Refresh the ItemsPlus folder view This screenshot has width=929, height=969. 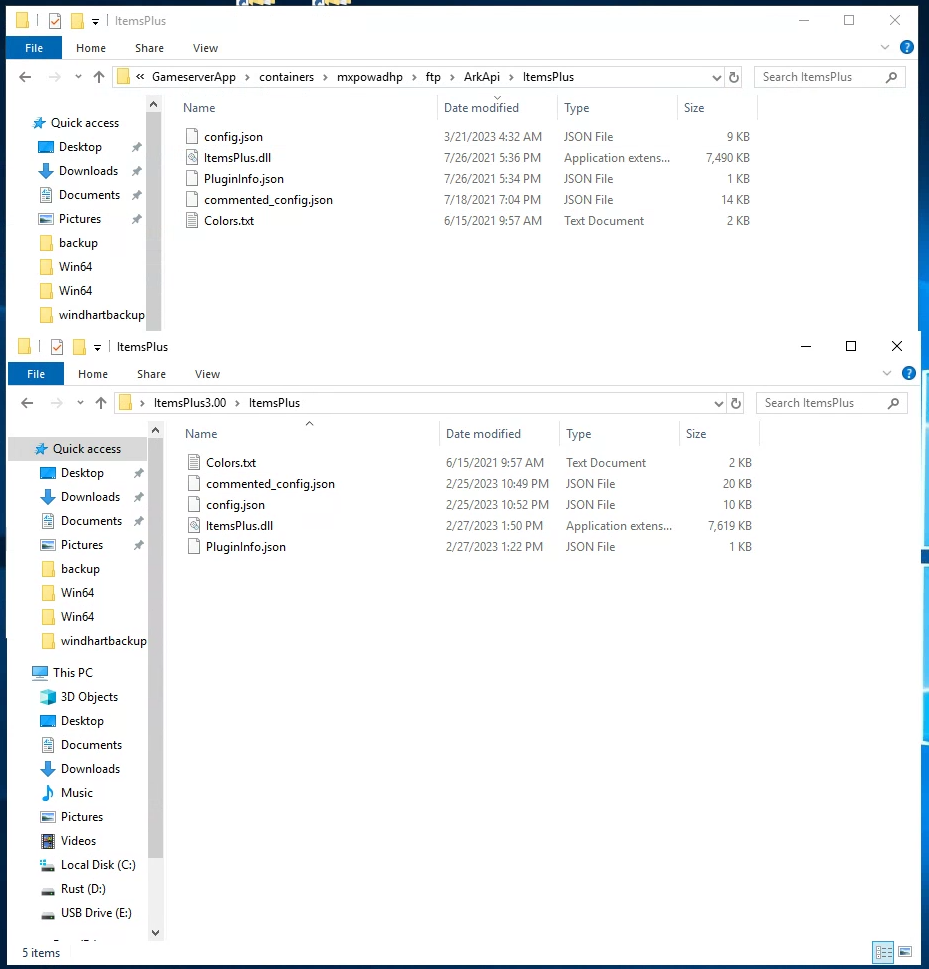point(735,76)
